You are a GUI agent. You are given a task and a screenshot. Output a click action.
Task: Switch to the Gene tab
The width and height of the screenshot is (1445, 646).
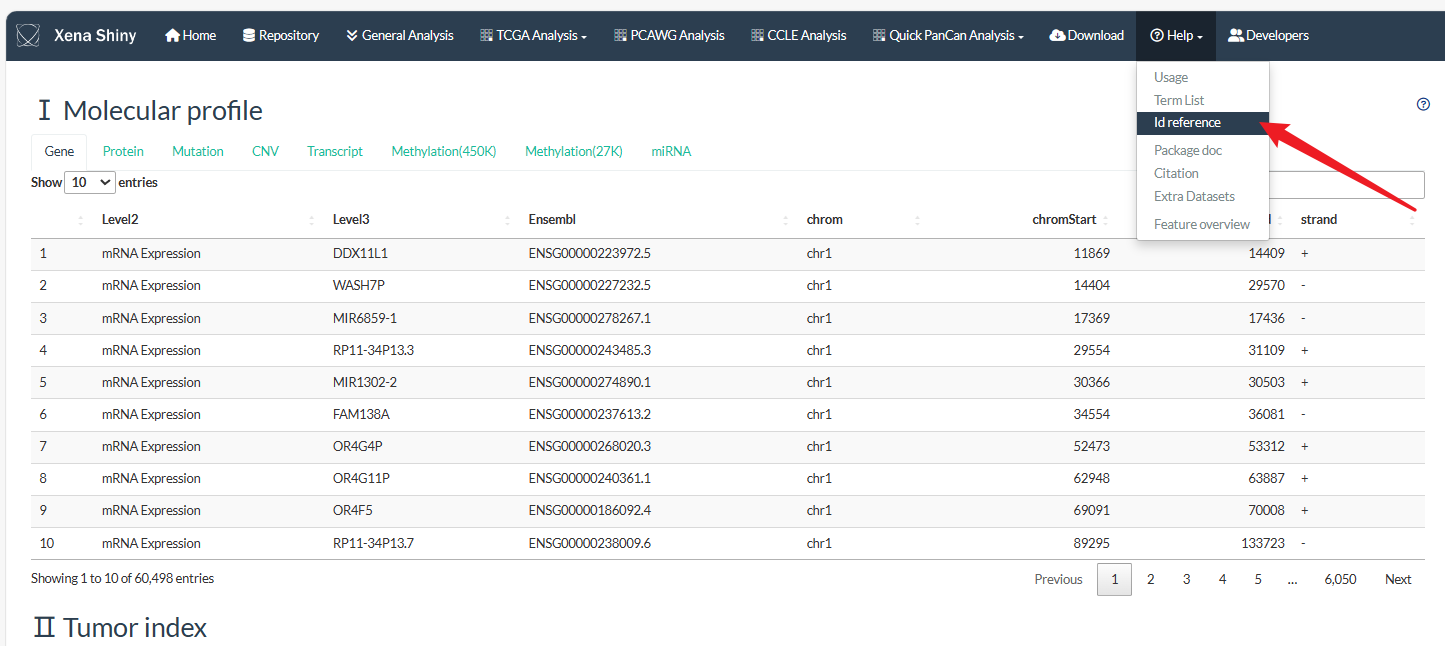tap(59, 151)
